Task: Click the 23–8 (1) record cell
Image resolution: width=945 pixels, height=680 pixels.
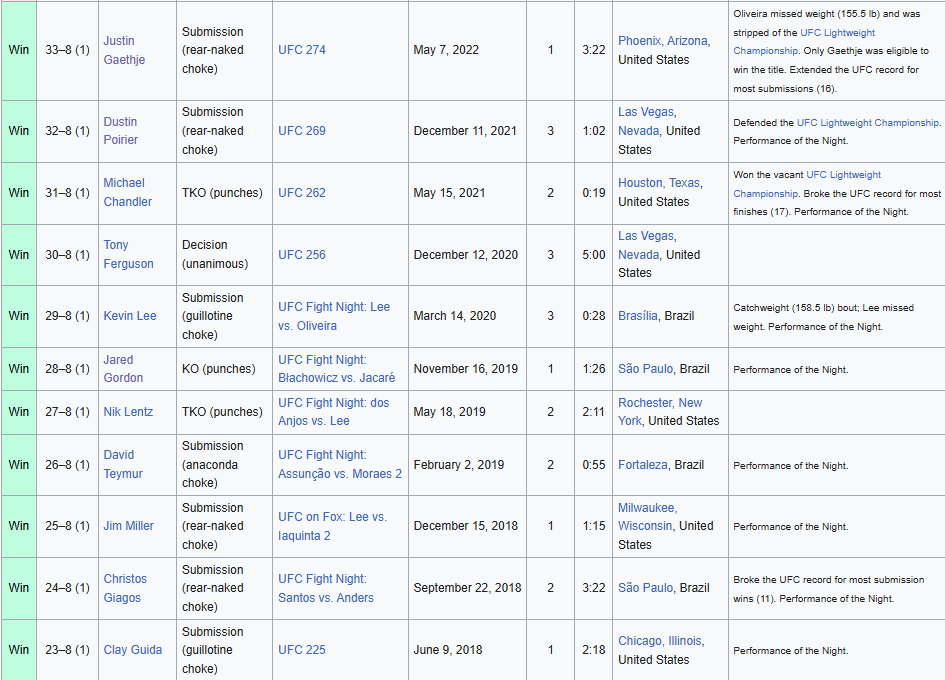Action: [68, 650]
